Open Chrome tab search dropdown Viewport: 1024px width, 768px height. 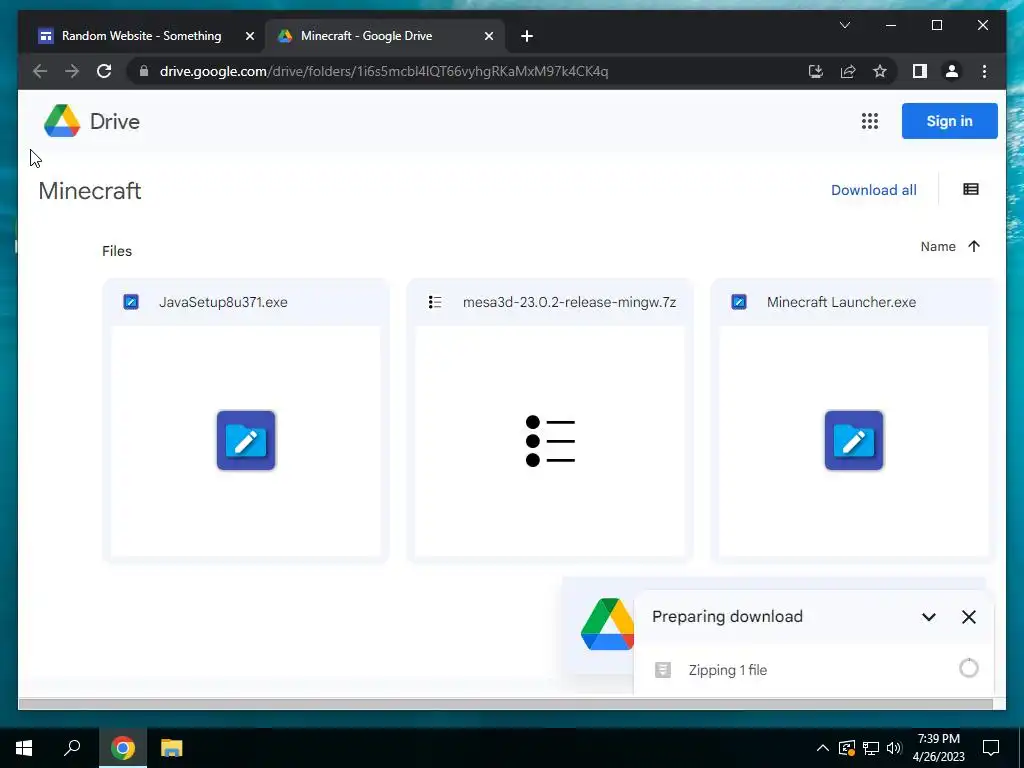(x=844, y=25)
